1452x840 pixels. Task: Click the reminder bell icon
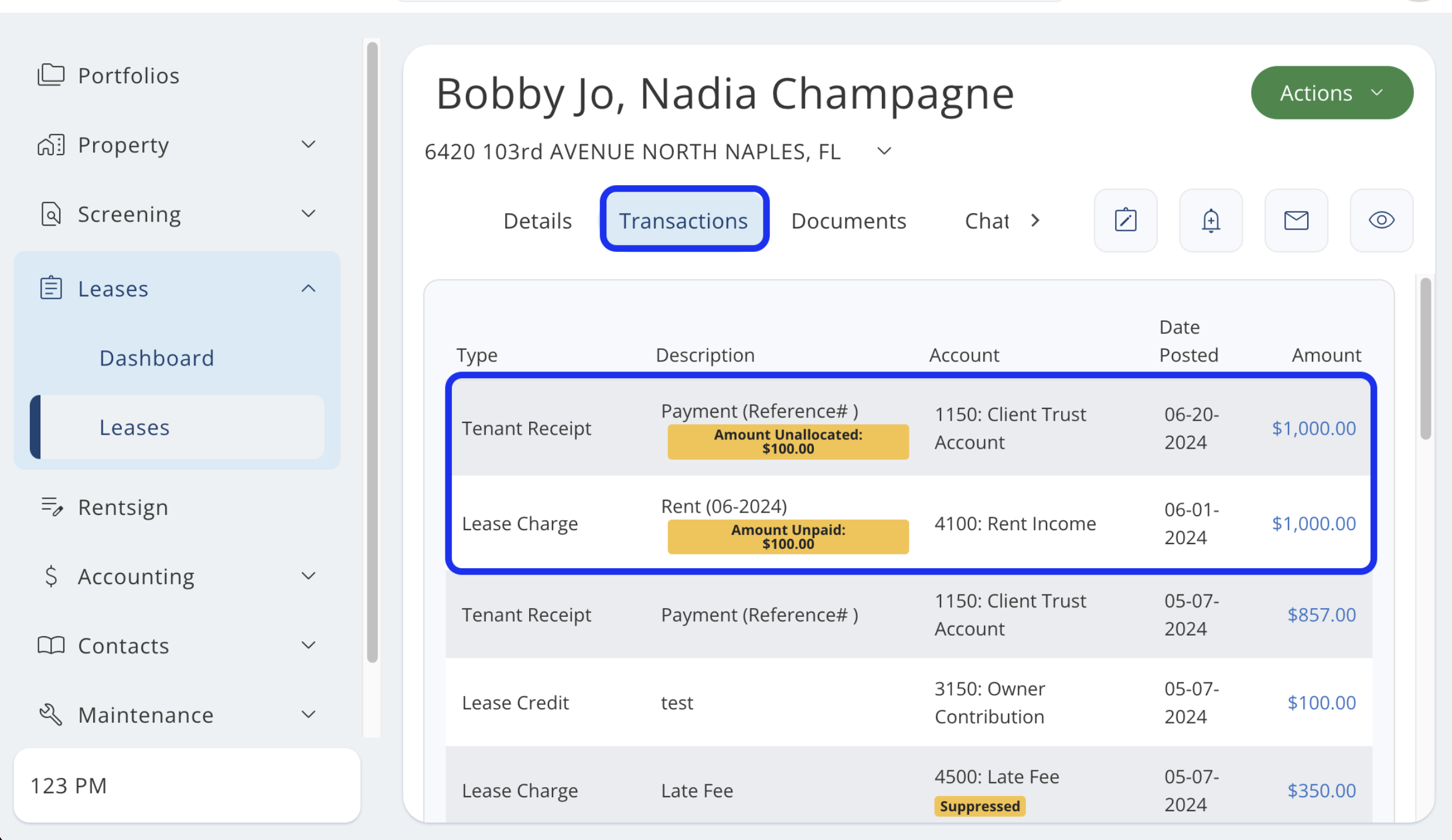[1211, 220]
